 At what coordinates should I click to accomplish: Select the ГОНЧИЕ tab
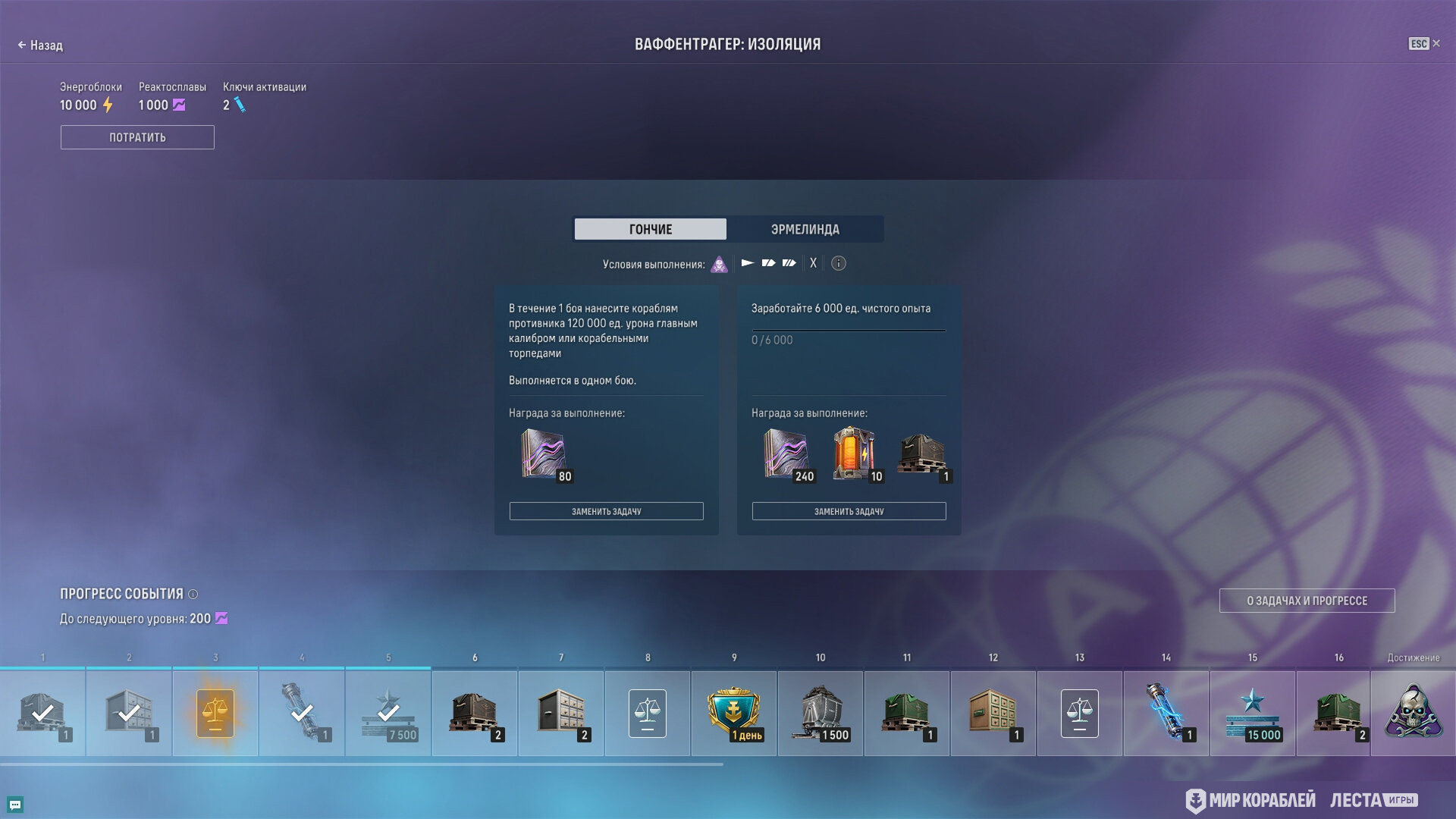pyautogui.click(x=650, y=229)
